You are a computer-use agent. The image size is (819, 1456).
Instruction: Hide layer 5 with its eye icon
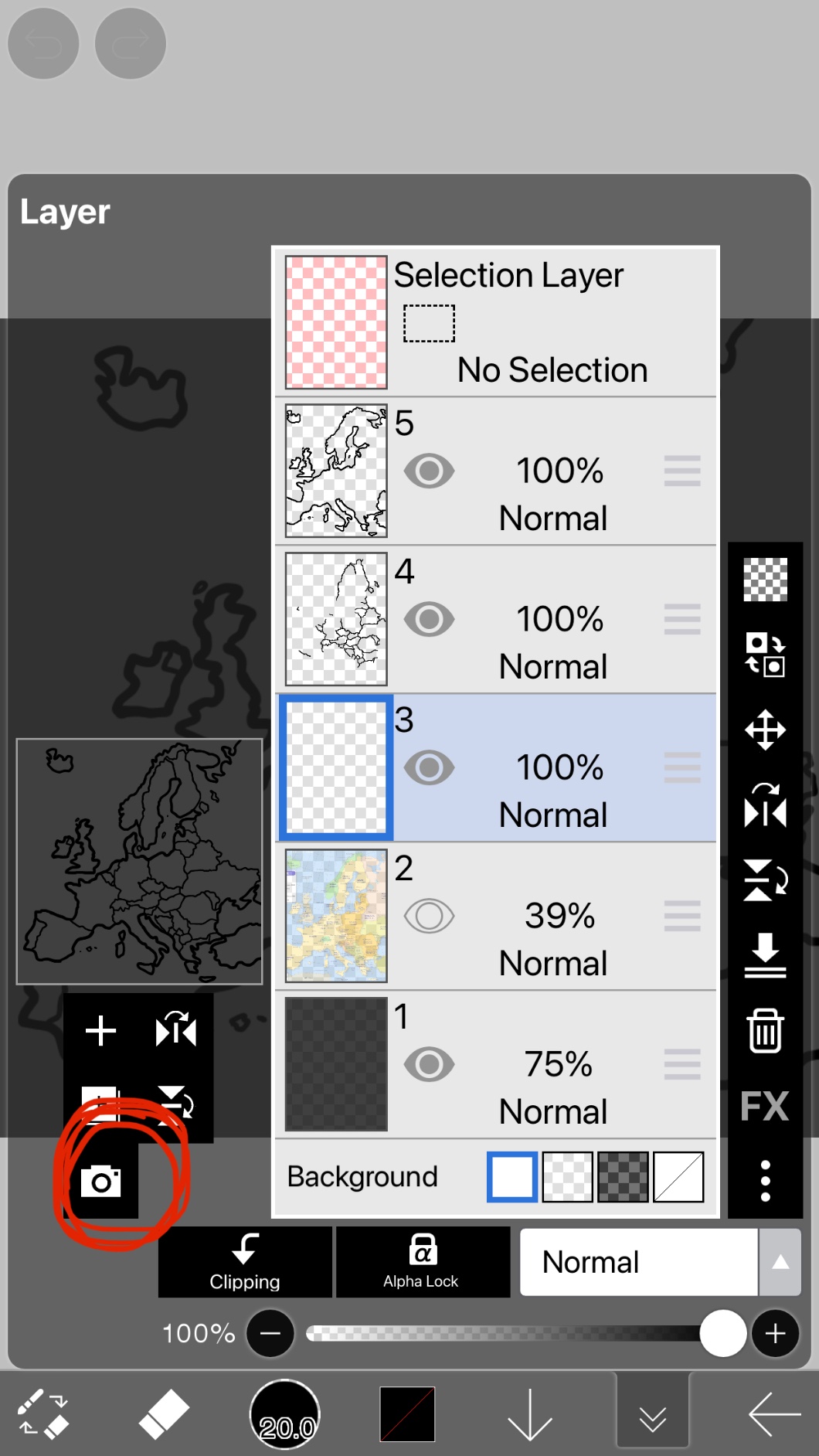pyautogui.click(x=429, y=471)
